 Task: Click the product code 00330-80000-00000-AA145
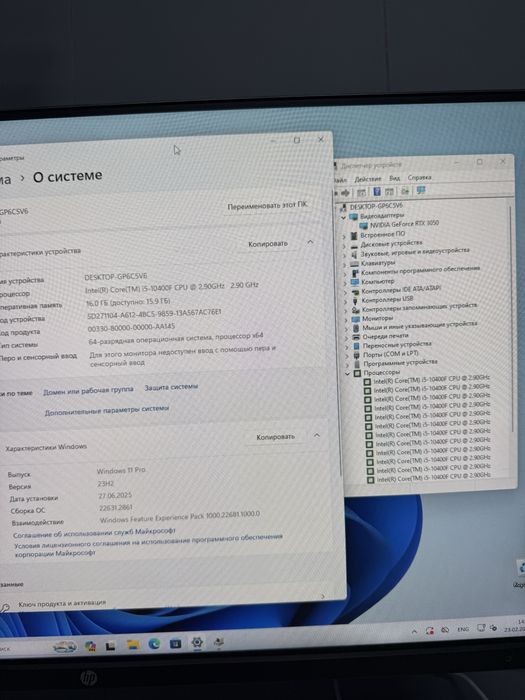131,328
